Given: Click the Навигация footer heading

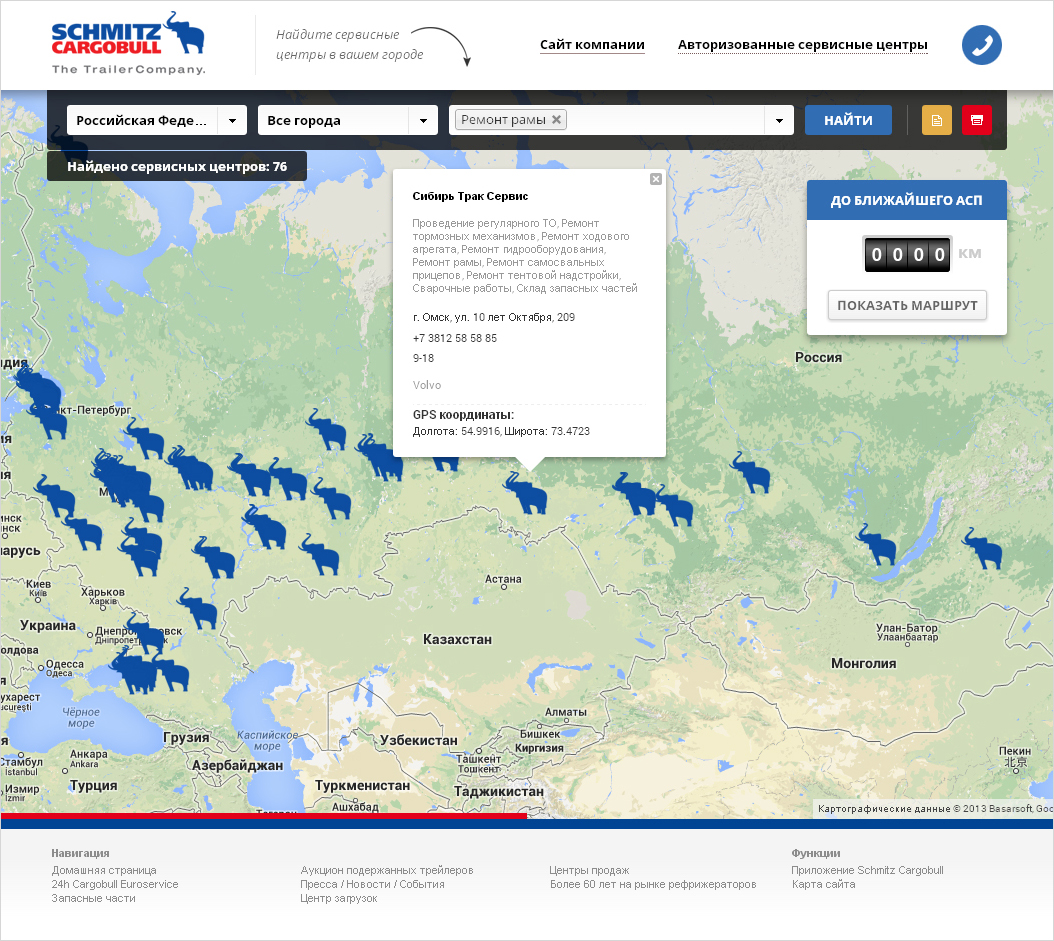Looking at the screenshot, I should [81, 854].
